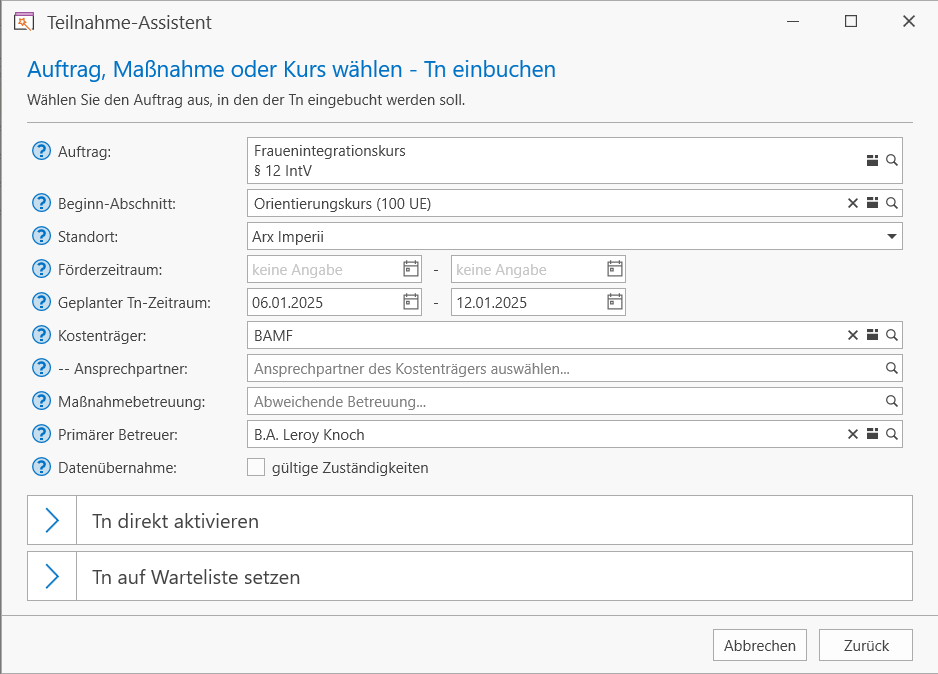
Task: Open calendar for Tn-Zeitraum end date
Action: pyautogui.click(x=615, y=302)
